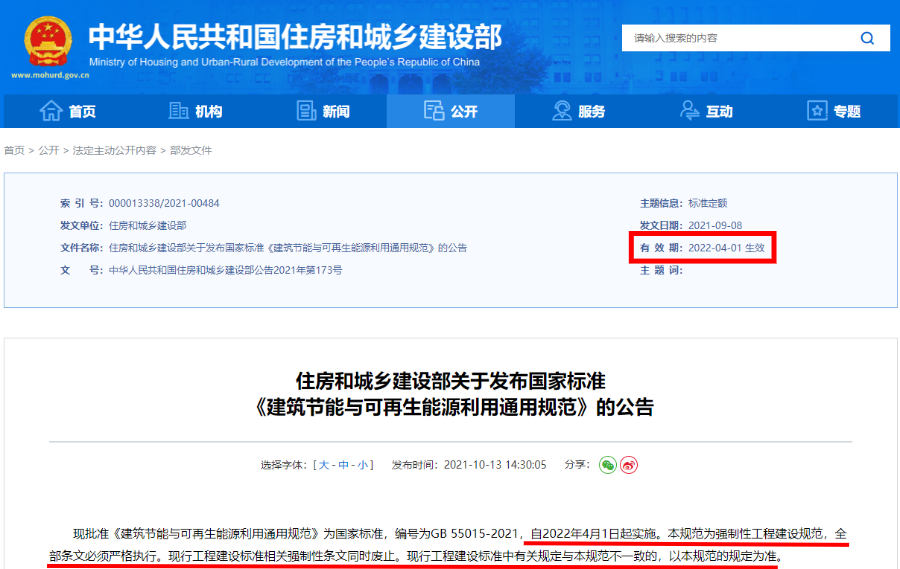
Task: Open 法定主动公开内容 breadcrumb link
Action: [114, 150]
